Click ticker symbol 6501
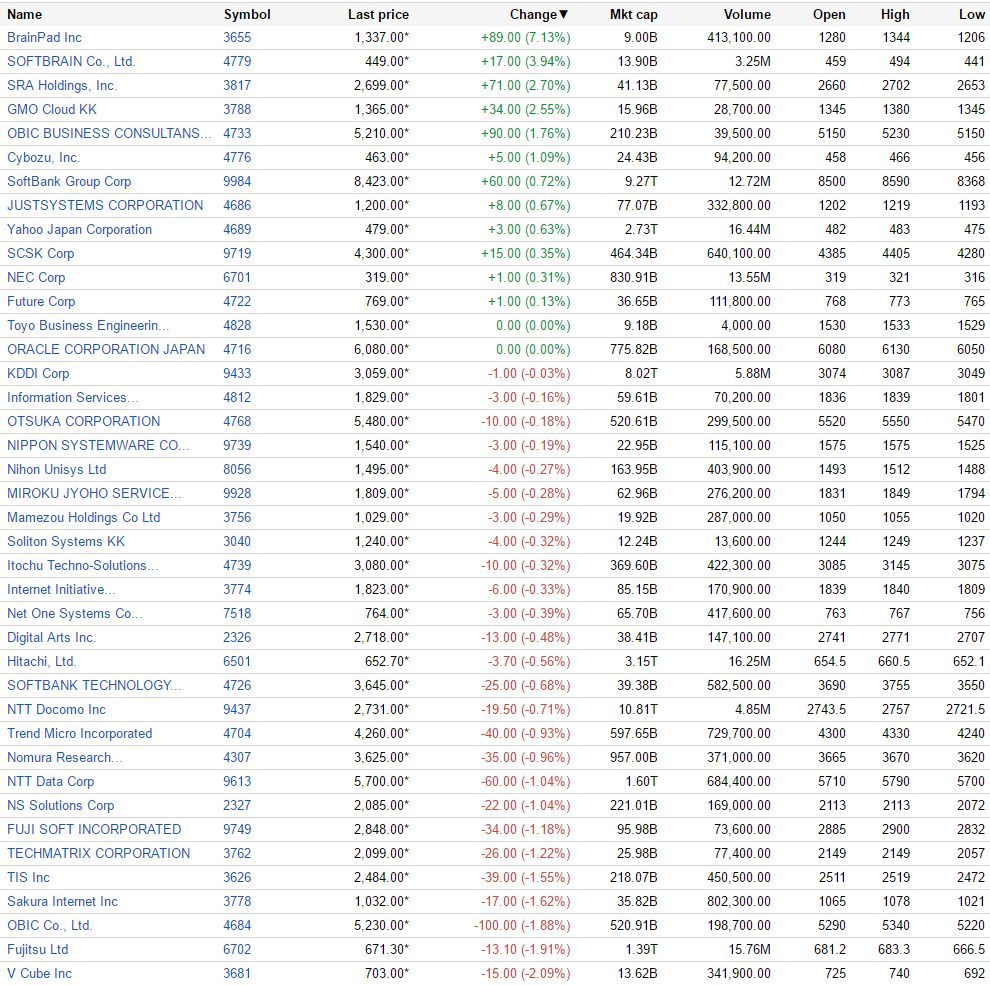Viewport: 990px width, 985px height. (237, 661)
